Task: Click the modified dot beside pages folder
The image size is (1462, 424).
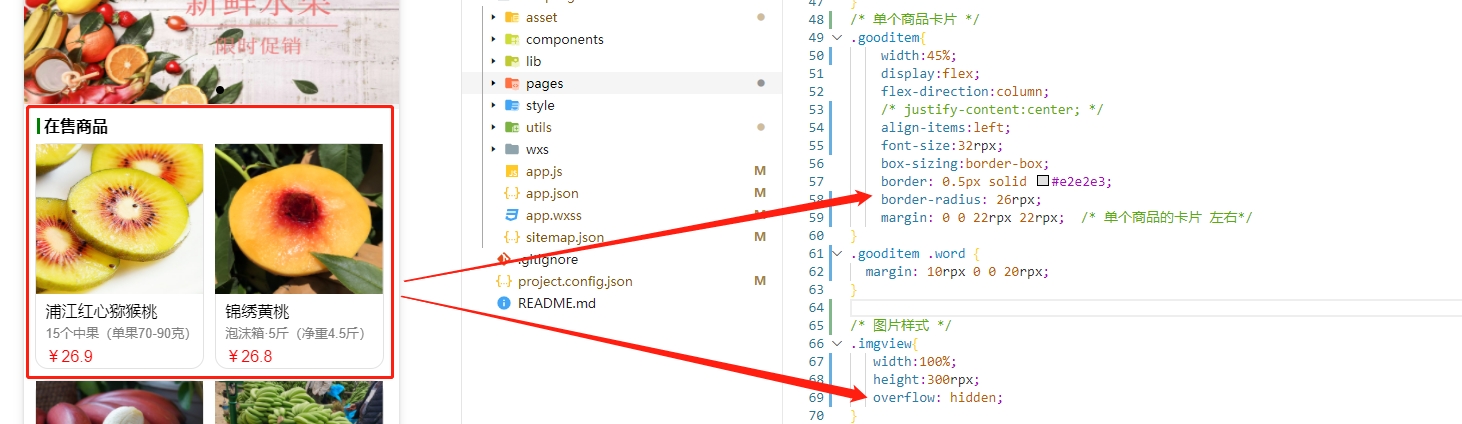Action: pos(761,83)
